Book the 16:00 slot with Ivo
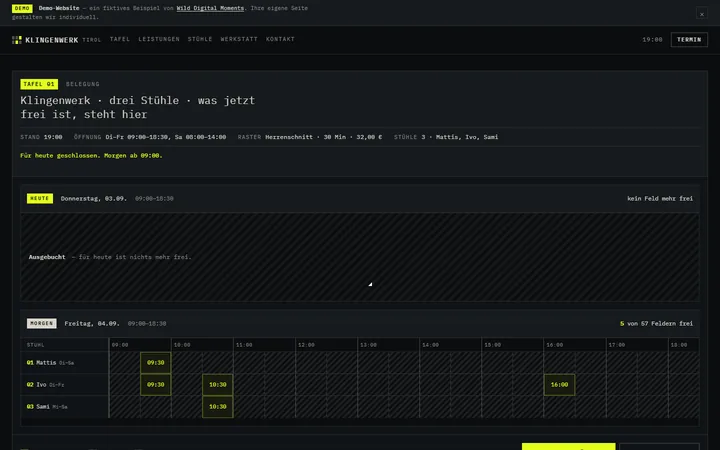Image resolution: width=720 pixels, height=450 pixels. pyautogui.click(x=559, y=385)
